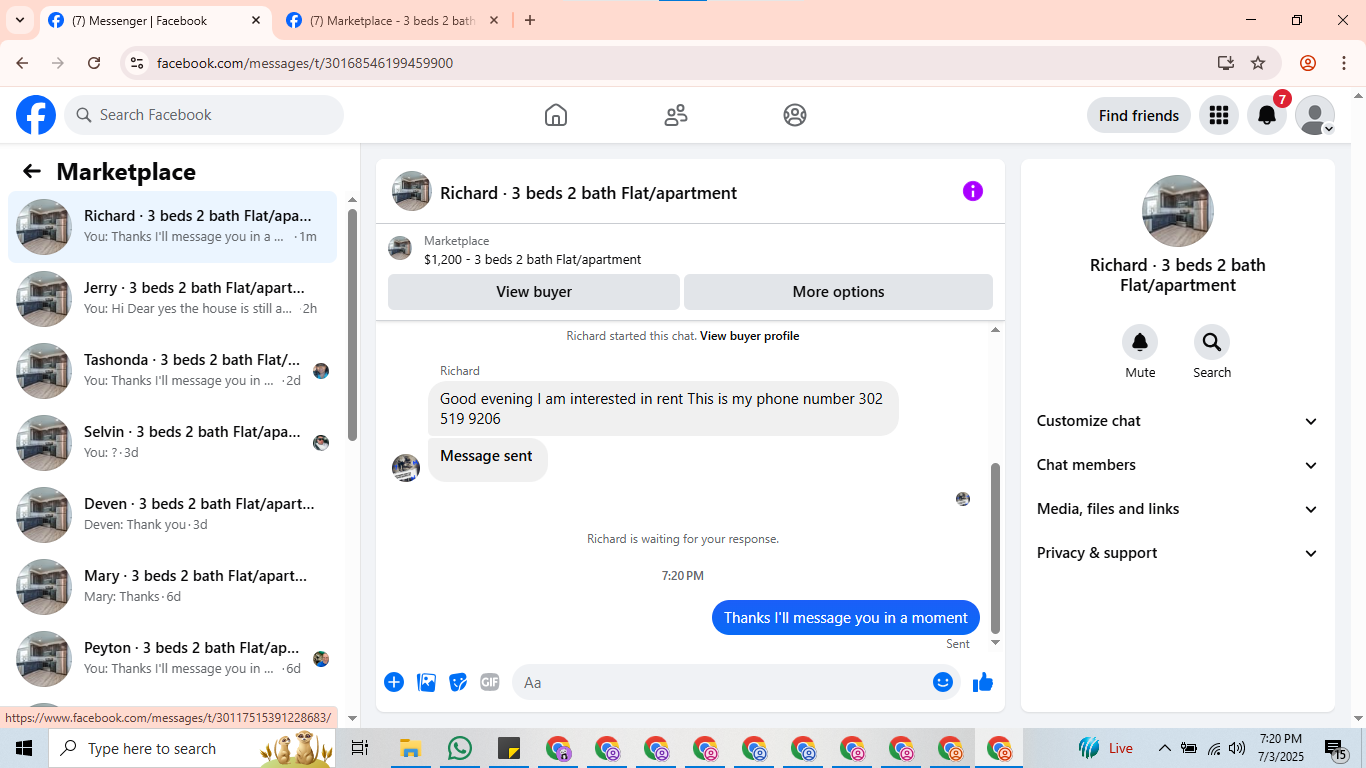Open the Friends icon in top navigation

tap(676, 115)
